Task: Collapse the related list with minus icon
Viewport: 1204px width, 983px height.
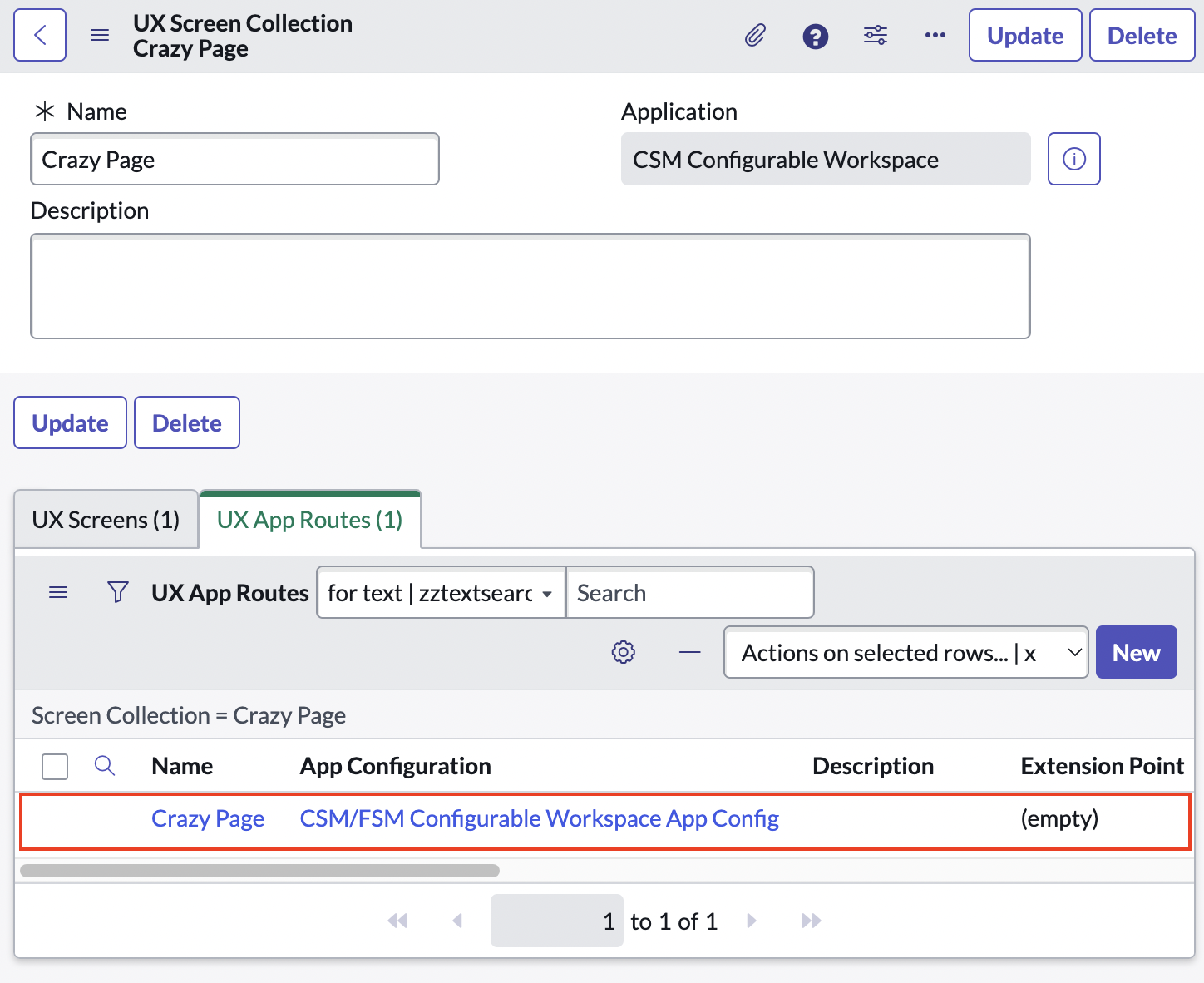Action: tap(689, 653)
